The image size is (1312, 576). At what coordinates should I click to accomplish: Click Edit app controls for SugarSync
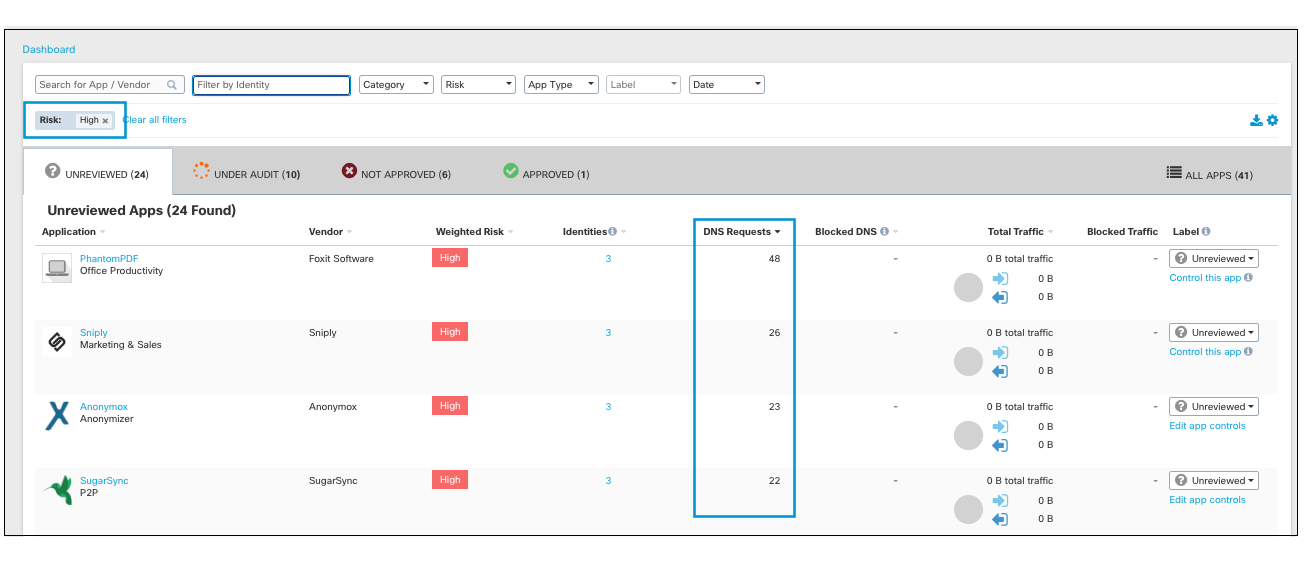pyautogui.click(x=1207, y=500)
